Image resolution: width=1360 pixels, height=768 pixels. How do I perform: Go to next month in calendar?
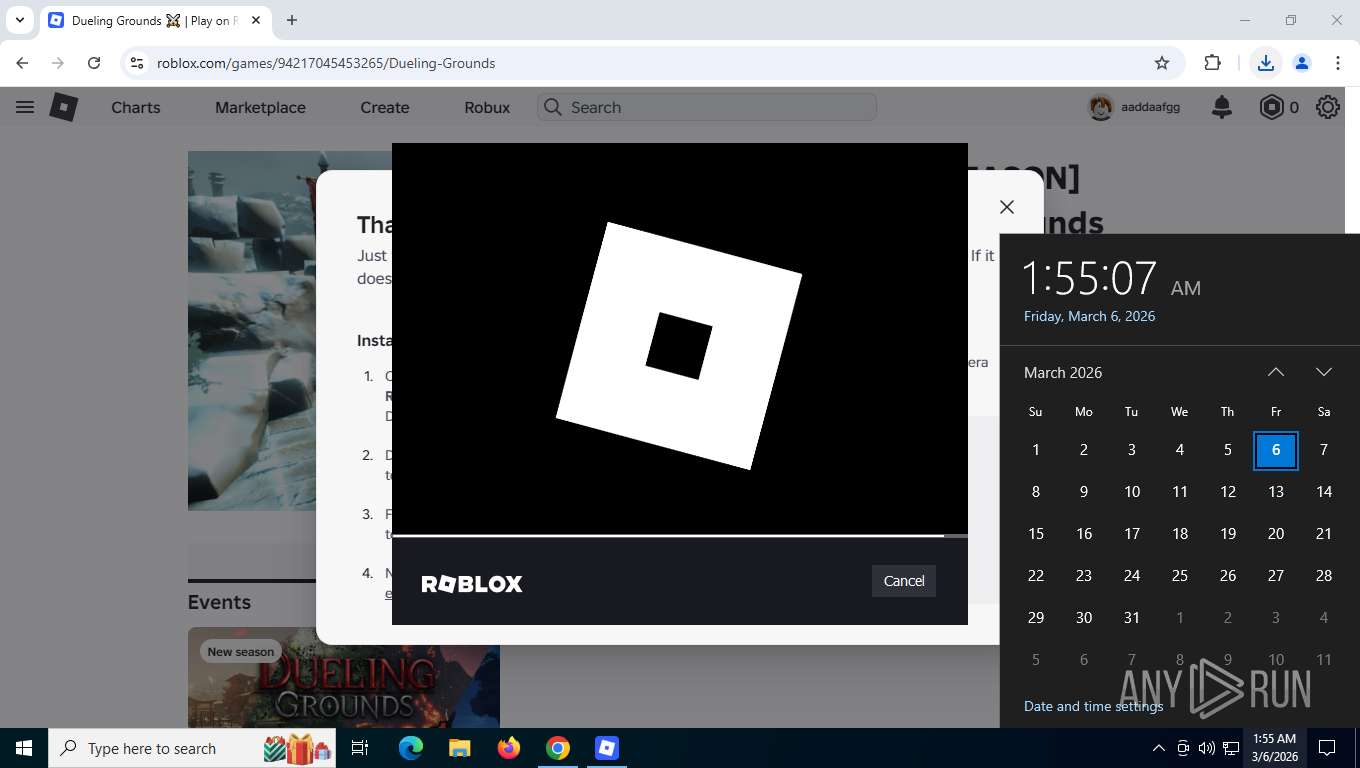coord(1324,372)
